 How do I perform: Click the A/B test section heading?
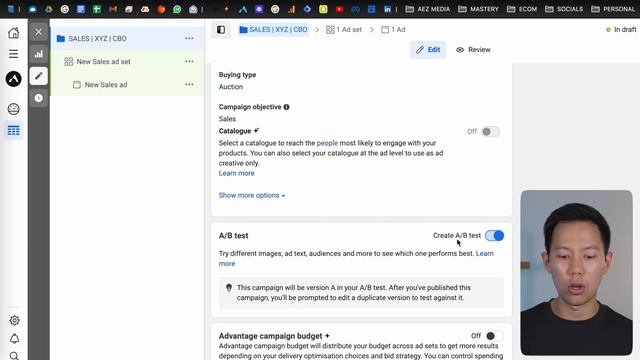pyautogui.click(x=233, y=236)
